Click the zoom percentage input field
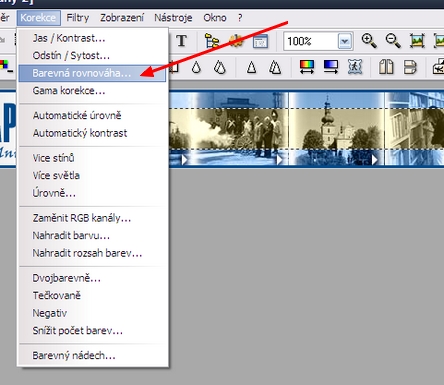This screenshot has width=444, height=385. coord(311,41)
